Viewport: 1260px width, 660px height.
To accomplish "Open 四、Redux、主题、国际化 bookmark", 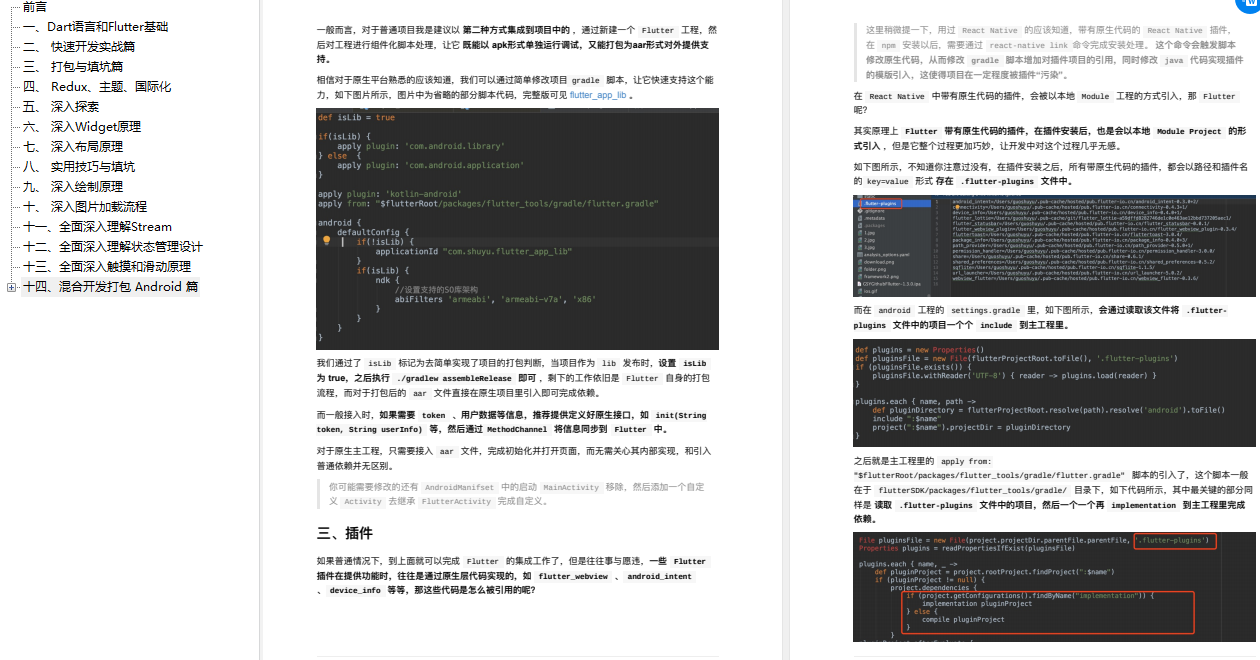I will click(x=97, y=87).
